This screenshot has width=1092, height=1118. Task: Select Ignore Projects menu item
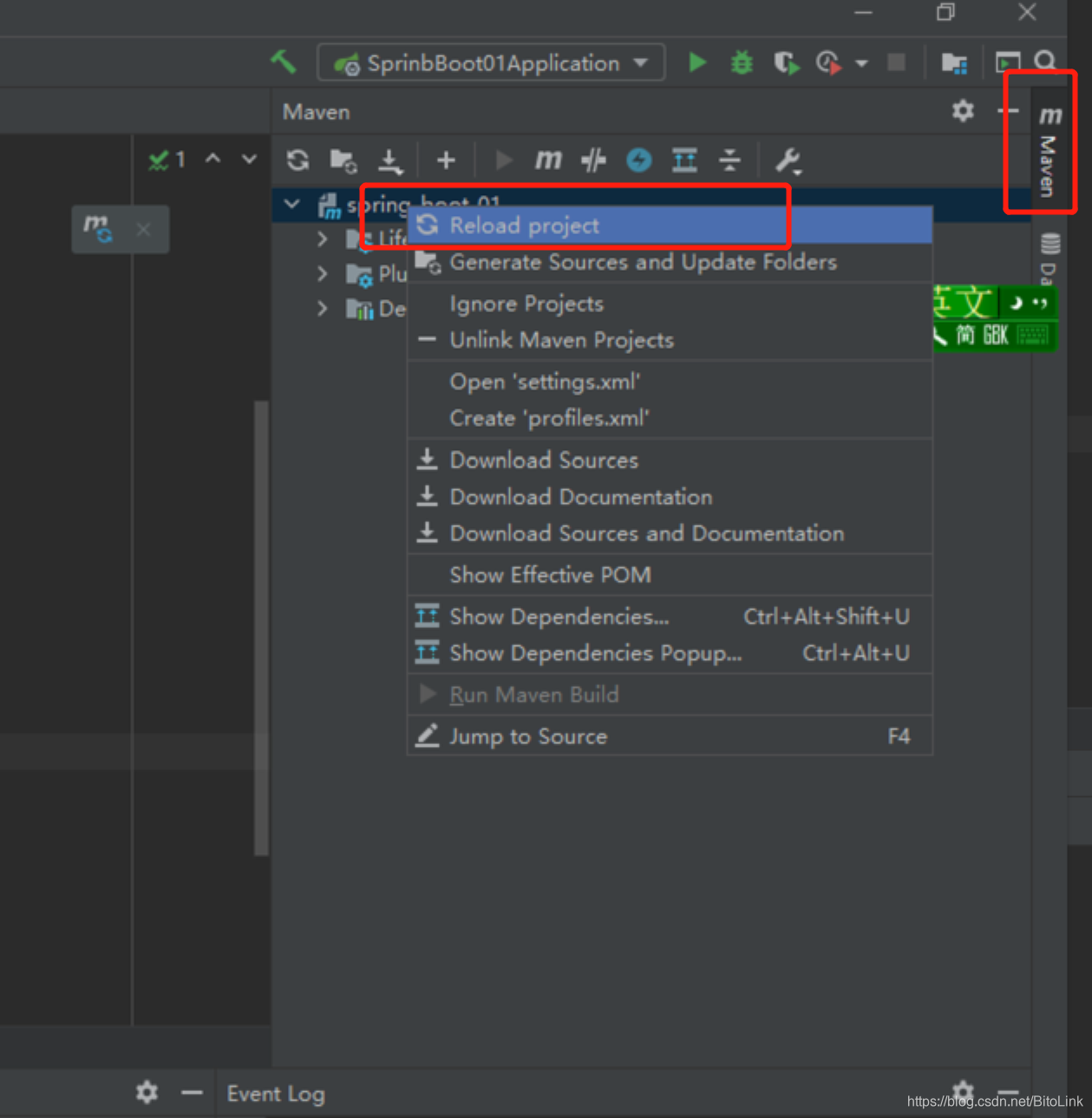pos(670,304)
